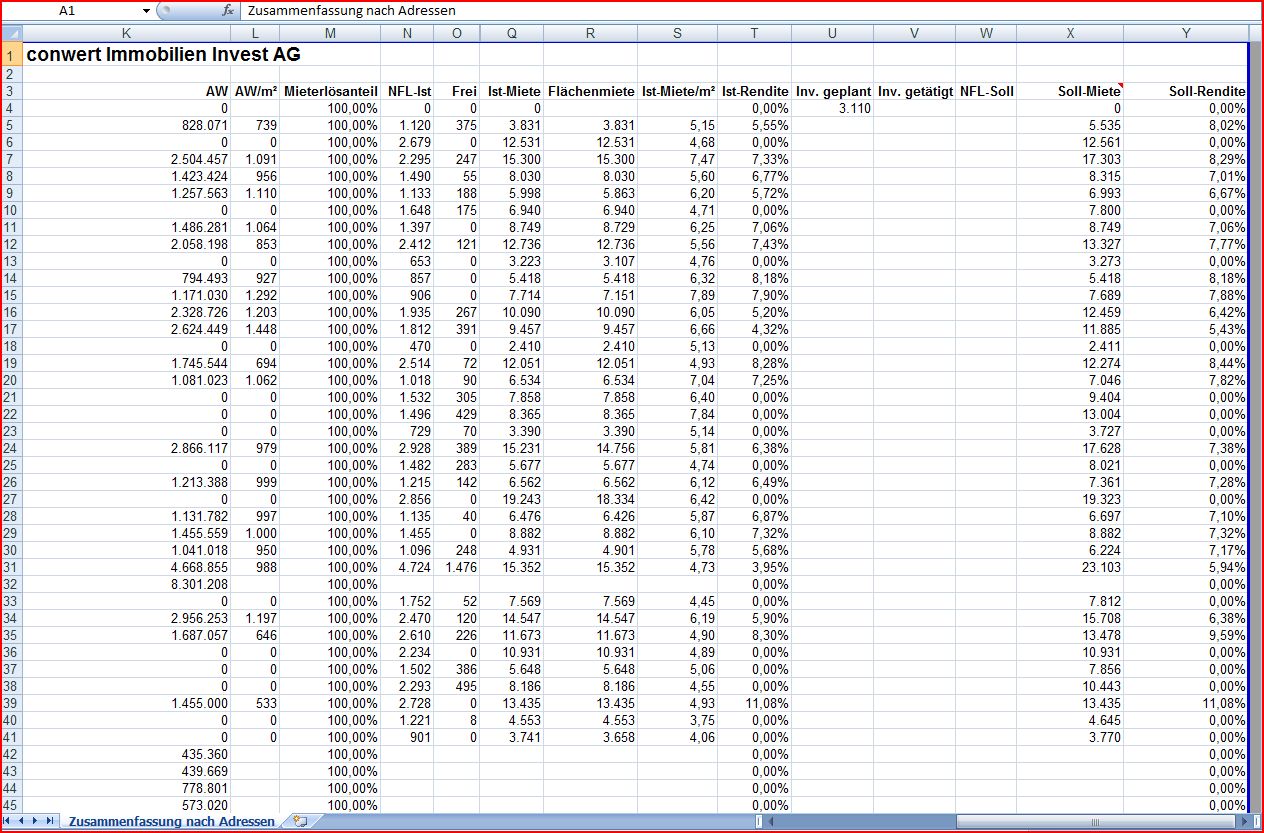Select row 45 header
This screenshot has width=1264, height=833.
tap(11, 805)
